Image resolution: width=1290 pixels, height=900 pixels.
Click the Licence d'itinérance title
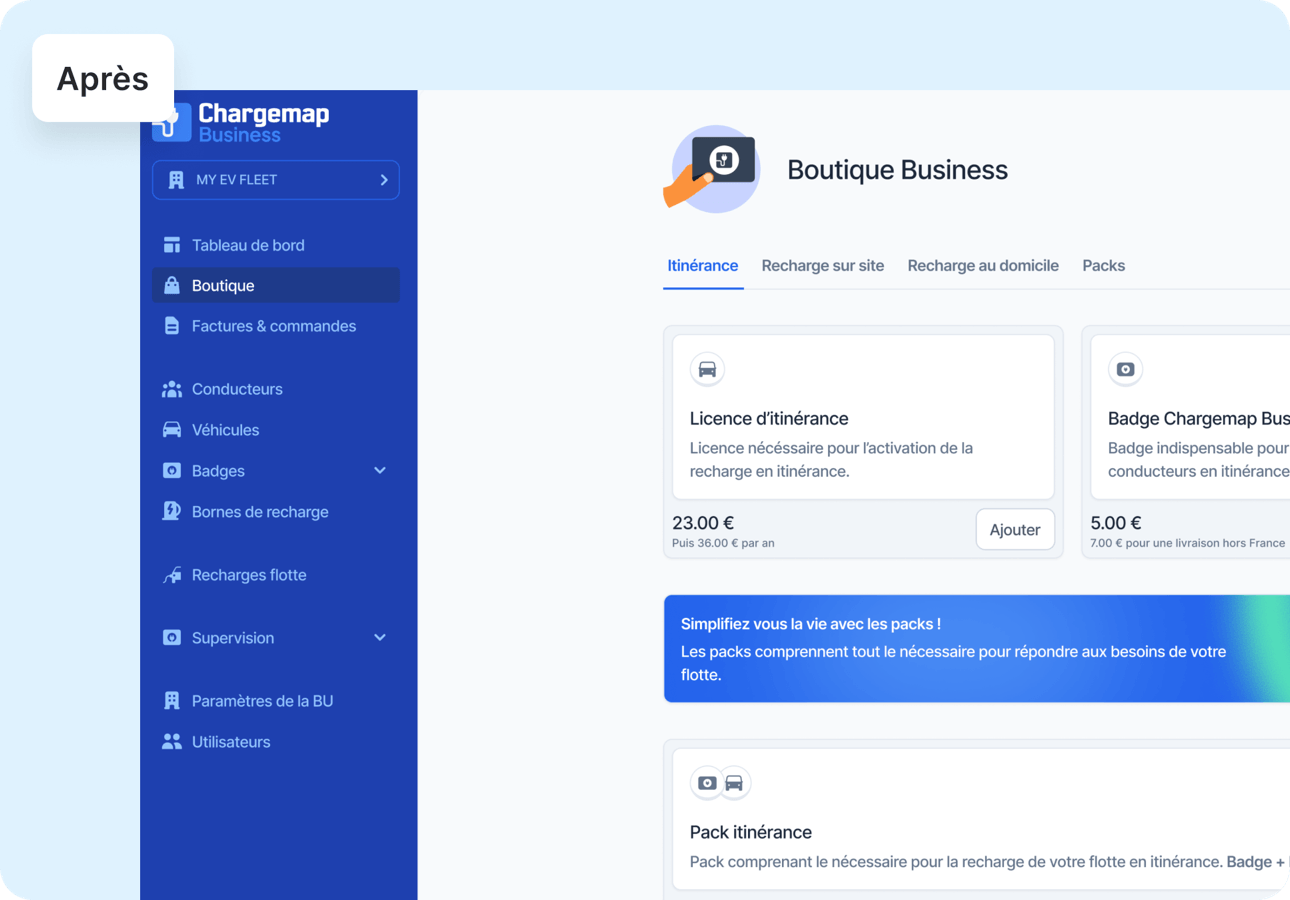(x=769, y=419)
